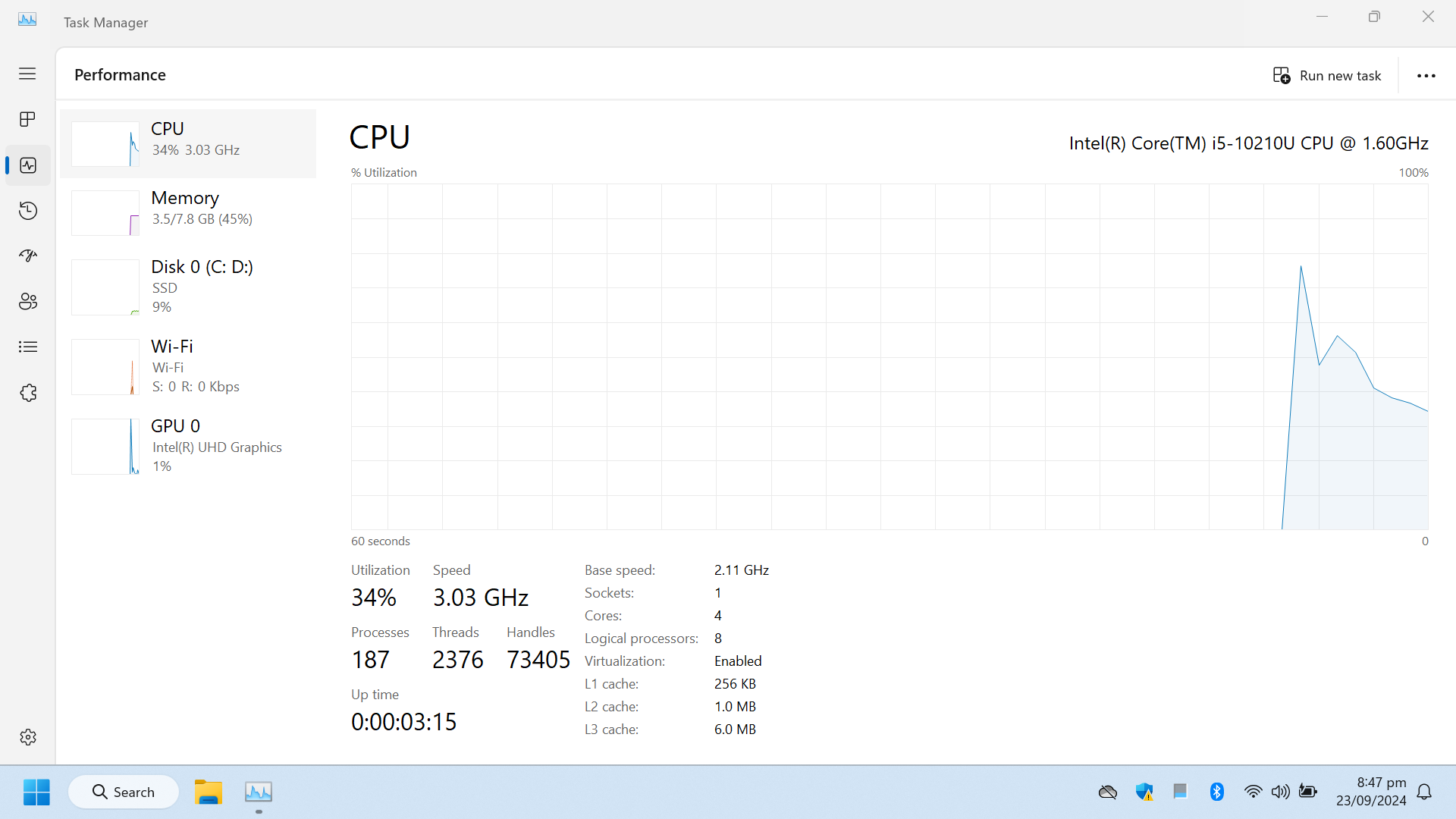Click the 3.03 GHz speed value
The image size is (1456, 819).
point(481,598)
